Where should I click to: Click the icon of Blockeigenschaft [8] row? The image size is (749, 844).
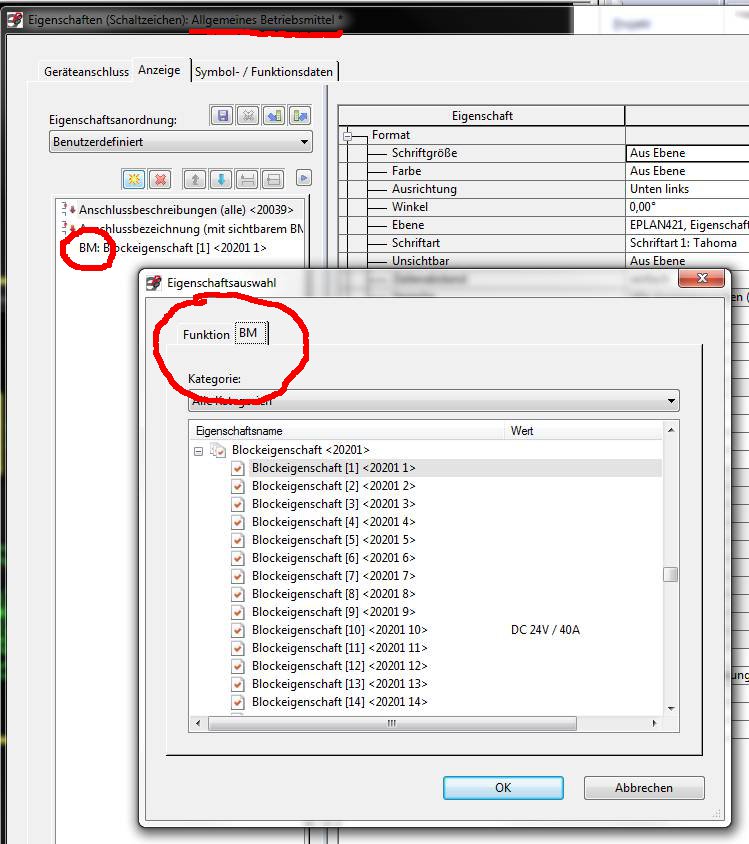(237, 594)
